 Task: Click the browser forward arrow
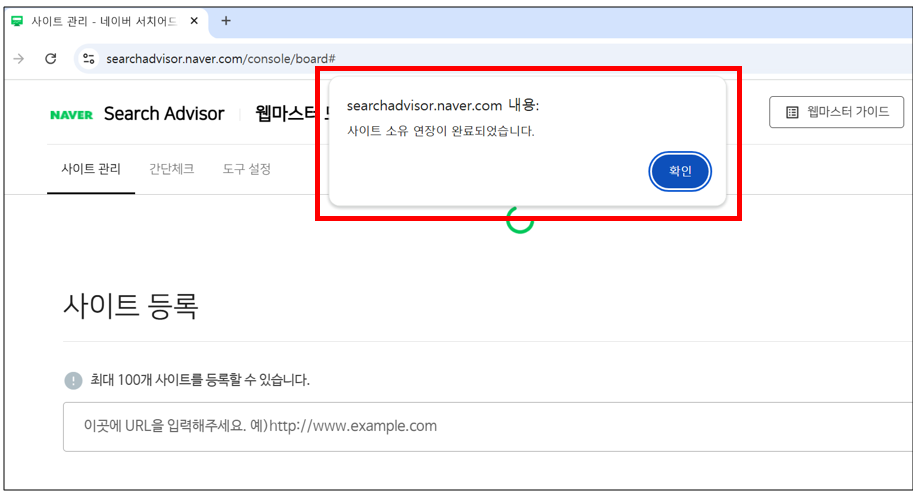19,59
